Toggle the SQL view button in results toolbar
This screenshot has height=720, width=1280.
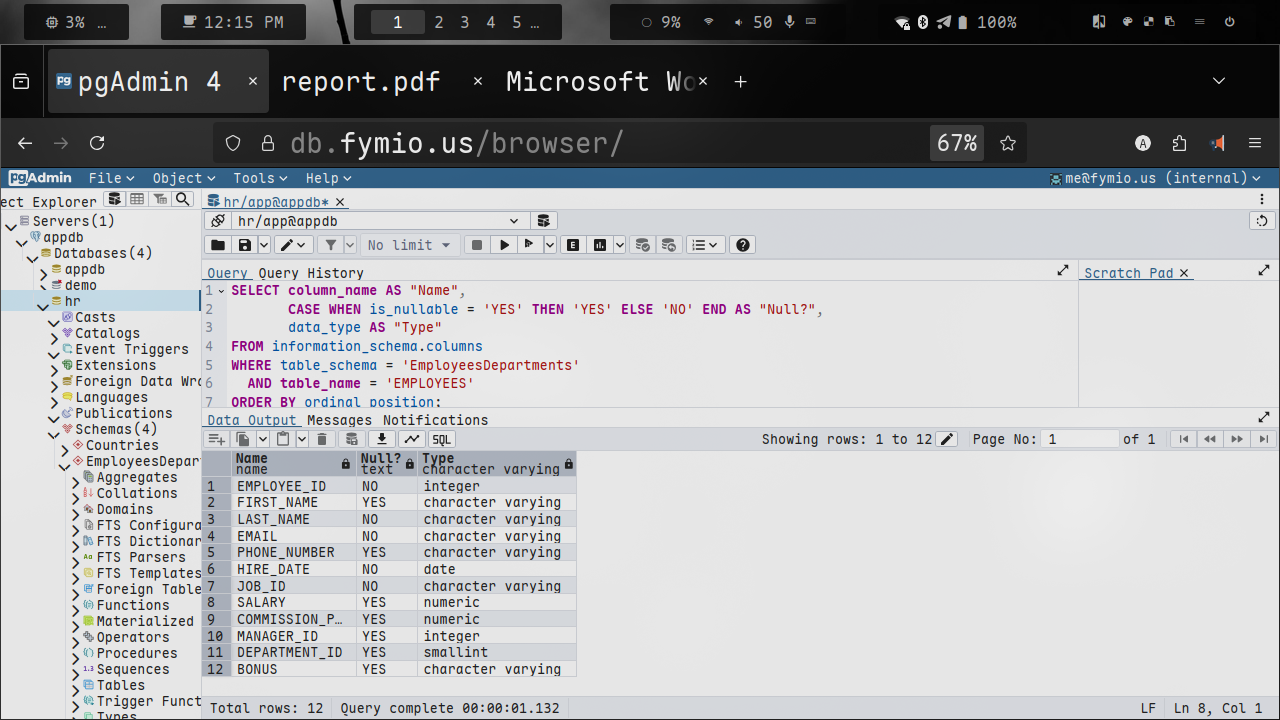[441, 439]
